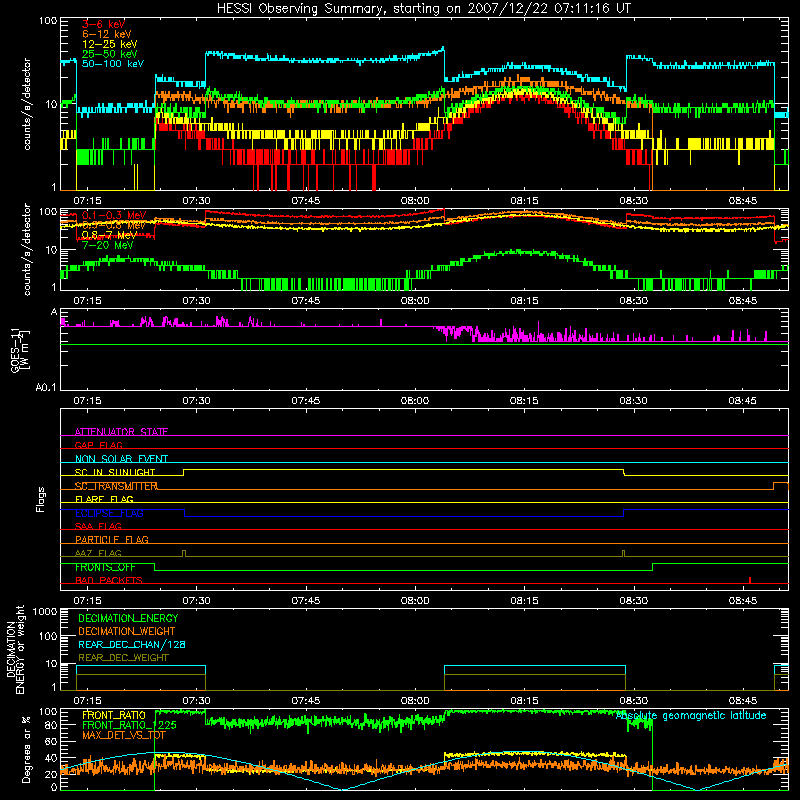Select the 6-12 keV legend label
Screen dimensions: 800x800
tap(106, 34)
